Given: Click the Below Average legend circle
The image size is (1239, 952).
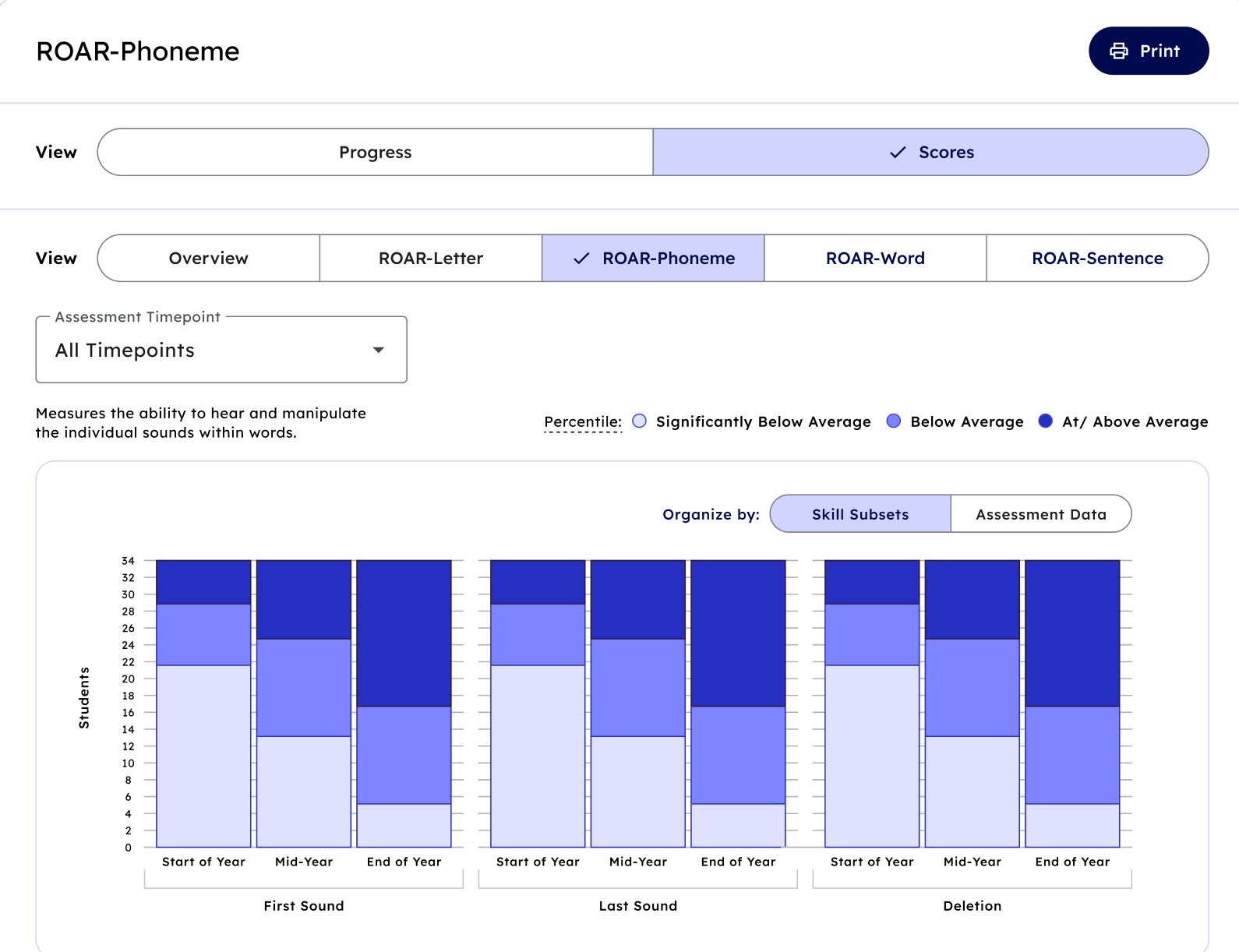Looking at the screenshot, I should tap(894, 421).
